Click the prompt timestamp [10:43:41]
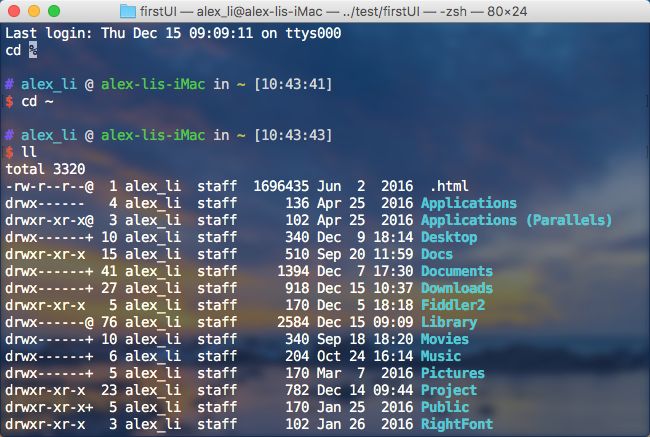The image size is (650, 437). click(x=293, y=84)
